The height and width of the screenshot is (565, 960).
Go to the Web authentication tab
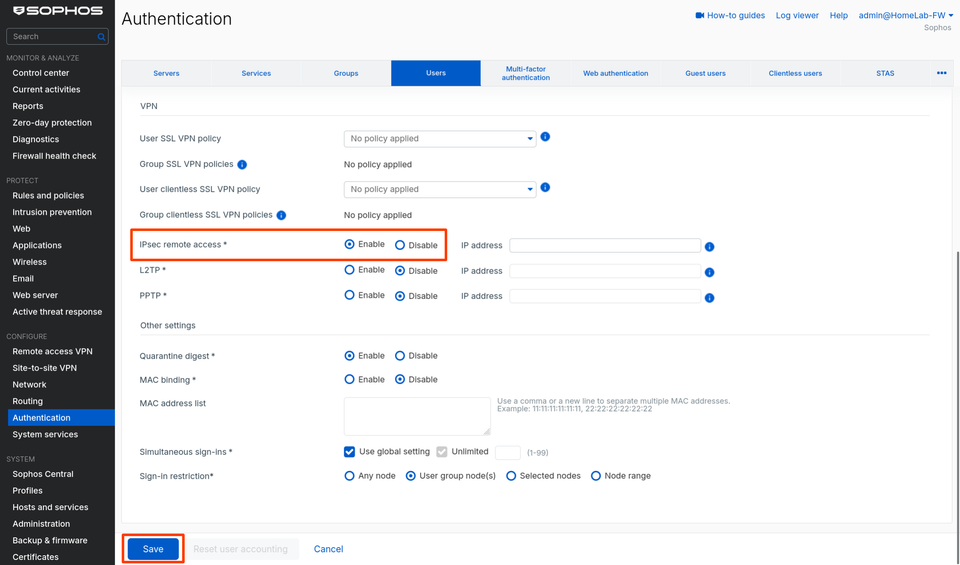(615, 73)
